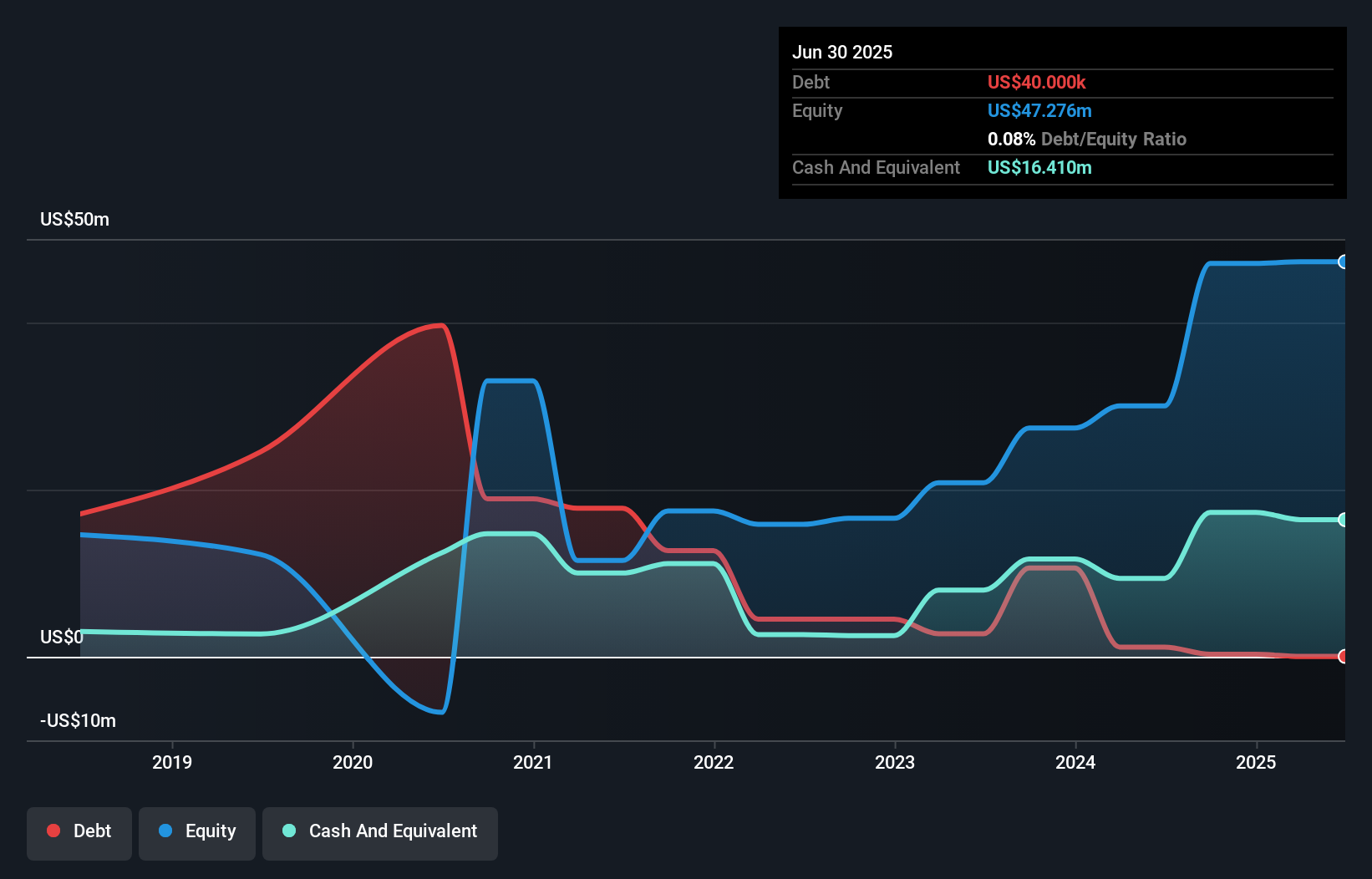Click the 2023 x-axis label

click(x=895, y=762)
